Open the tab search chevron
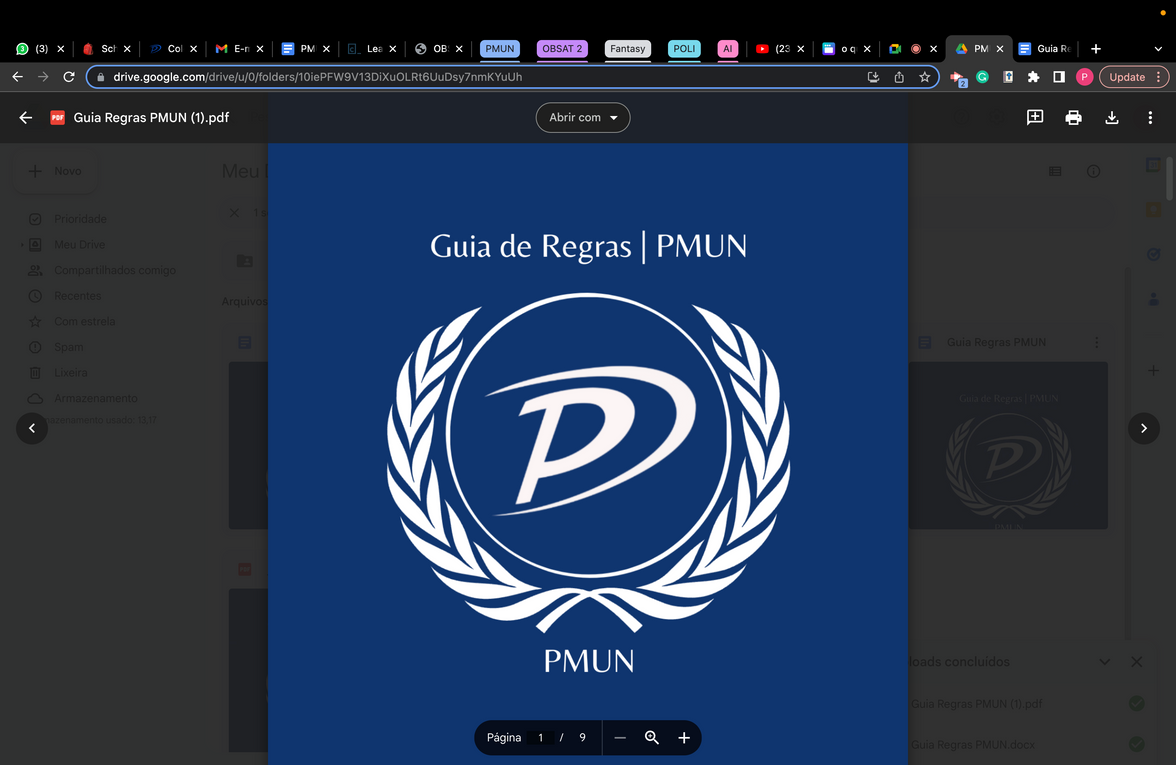The width and height of the screenshot is (1176, 765). click(x=1158, y=49)
